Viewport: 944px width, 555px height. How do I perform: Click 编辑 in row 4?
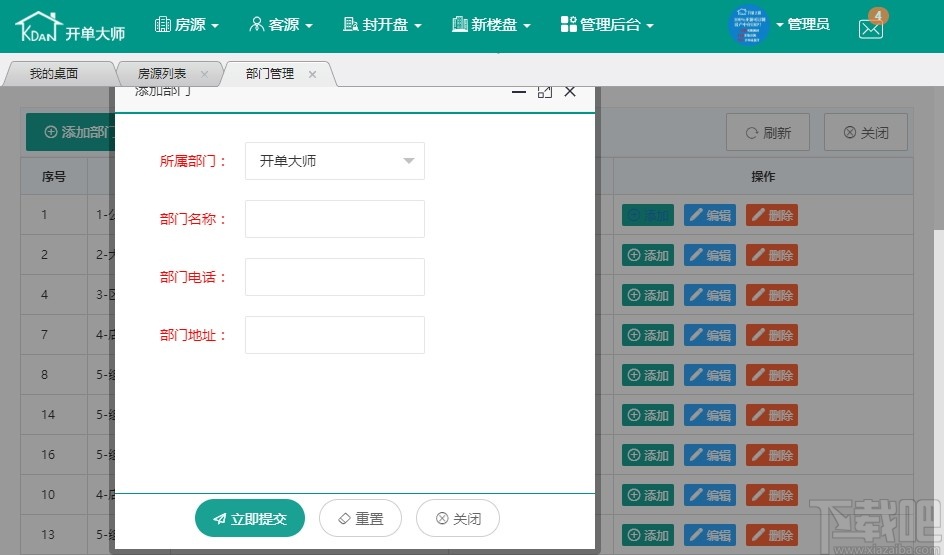point(710,295)
